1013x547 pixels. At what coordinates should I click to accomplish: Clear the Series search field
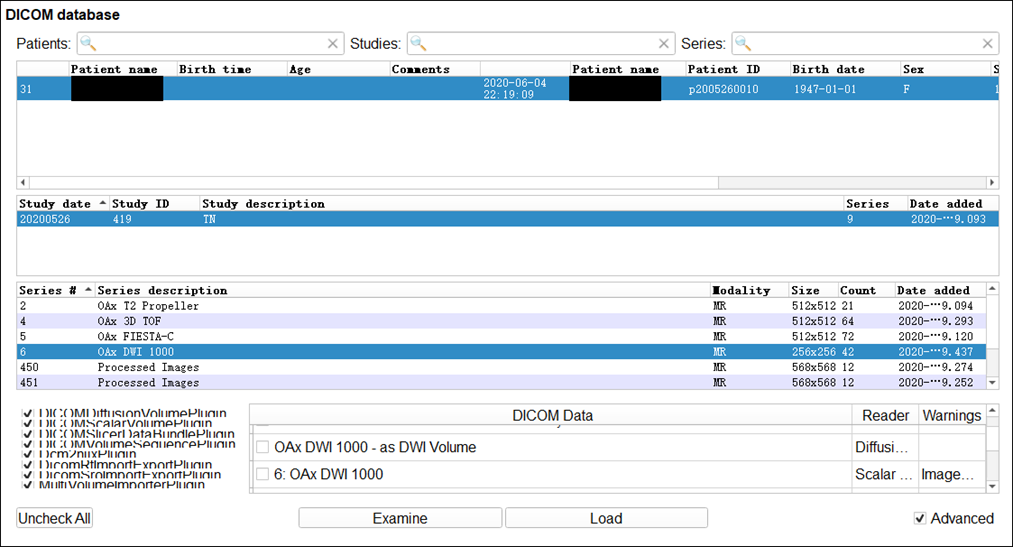[x=988, y=44]
